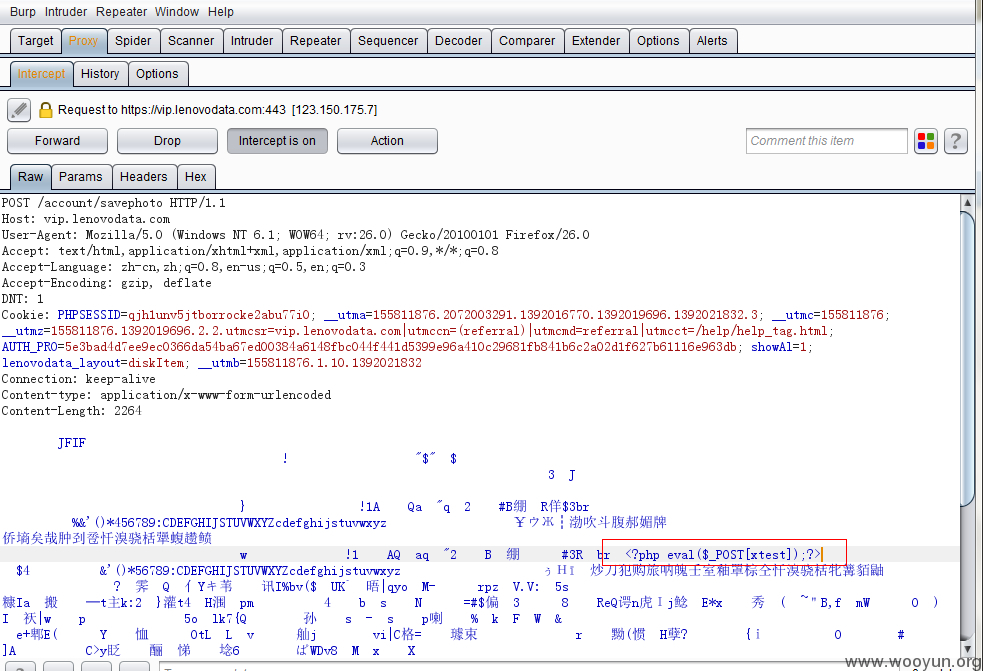Select the Intercept sub-tab
Image resolution: width=983 pixels, height=671 pixels.
41,74
